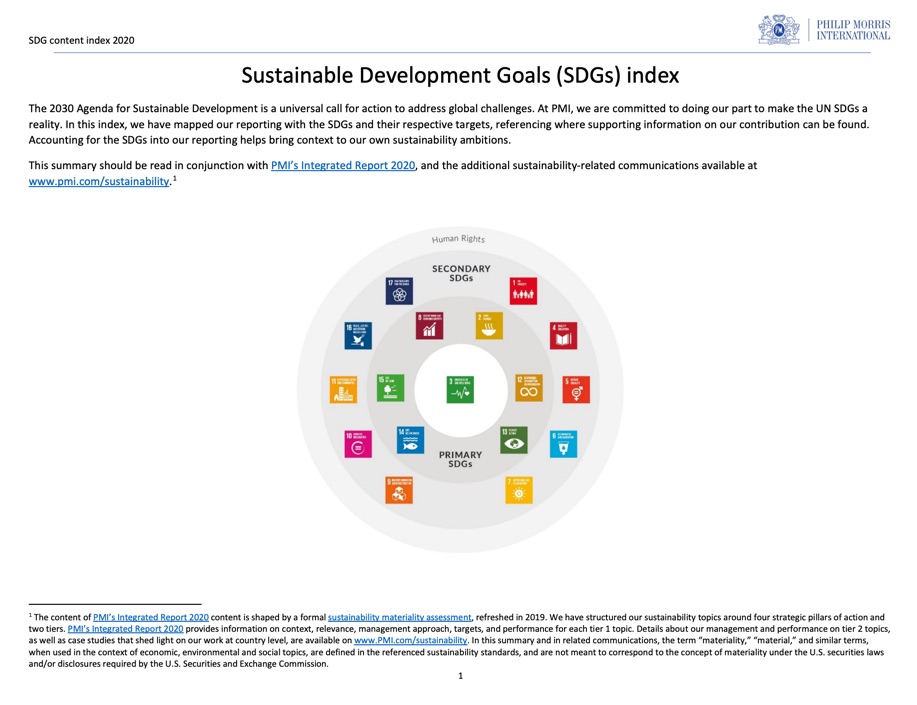Screen dimensions: 917x705
Task: Click the SDG 2 Zero Hunger icon
Action: [x=489, y=326]
